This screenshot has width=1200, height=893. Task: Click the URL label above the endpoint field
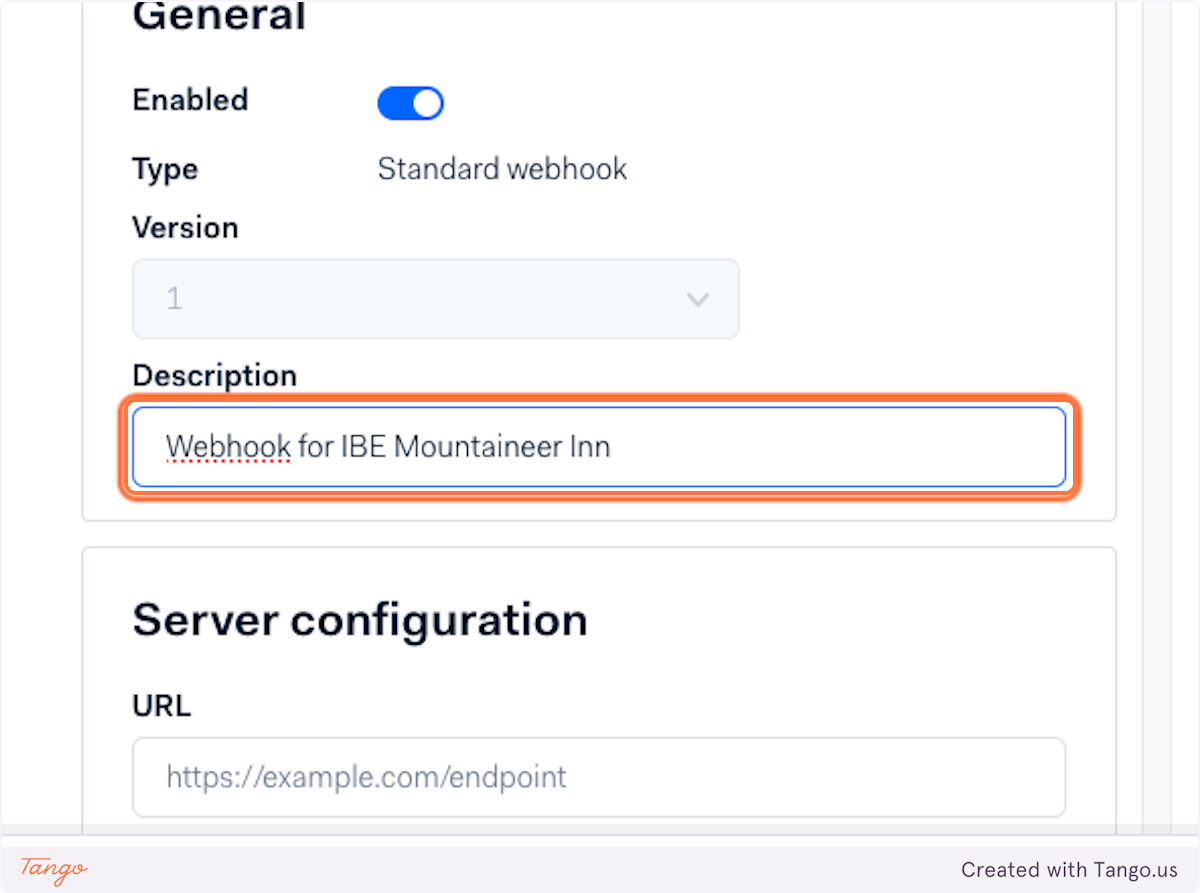coord(161,705)
